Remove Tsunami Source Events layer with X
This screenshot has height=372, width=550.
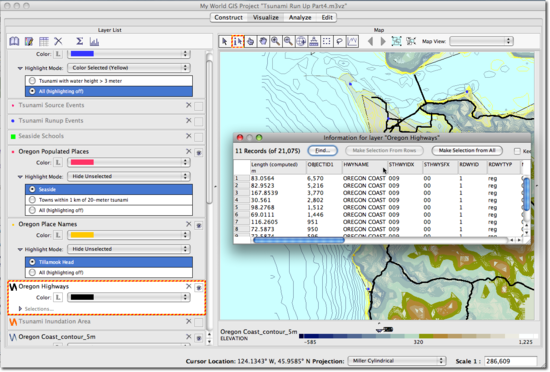189,105
